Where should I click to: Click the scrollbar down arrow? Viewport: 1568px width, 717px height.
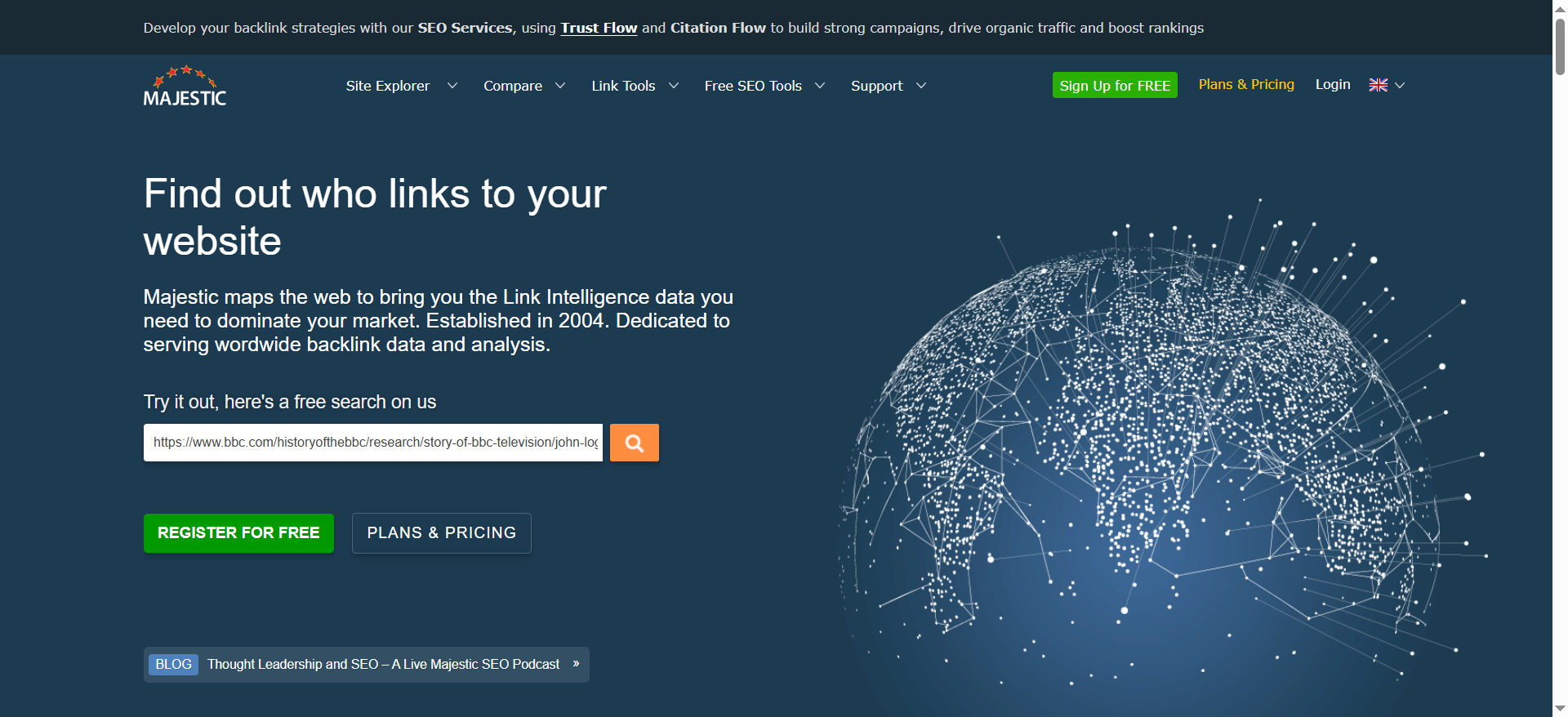point(1560,709)
